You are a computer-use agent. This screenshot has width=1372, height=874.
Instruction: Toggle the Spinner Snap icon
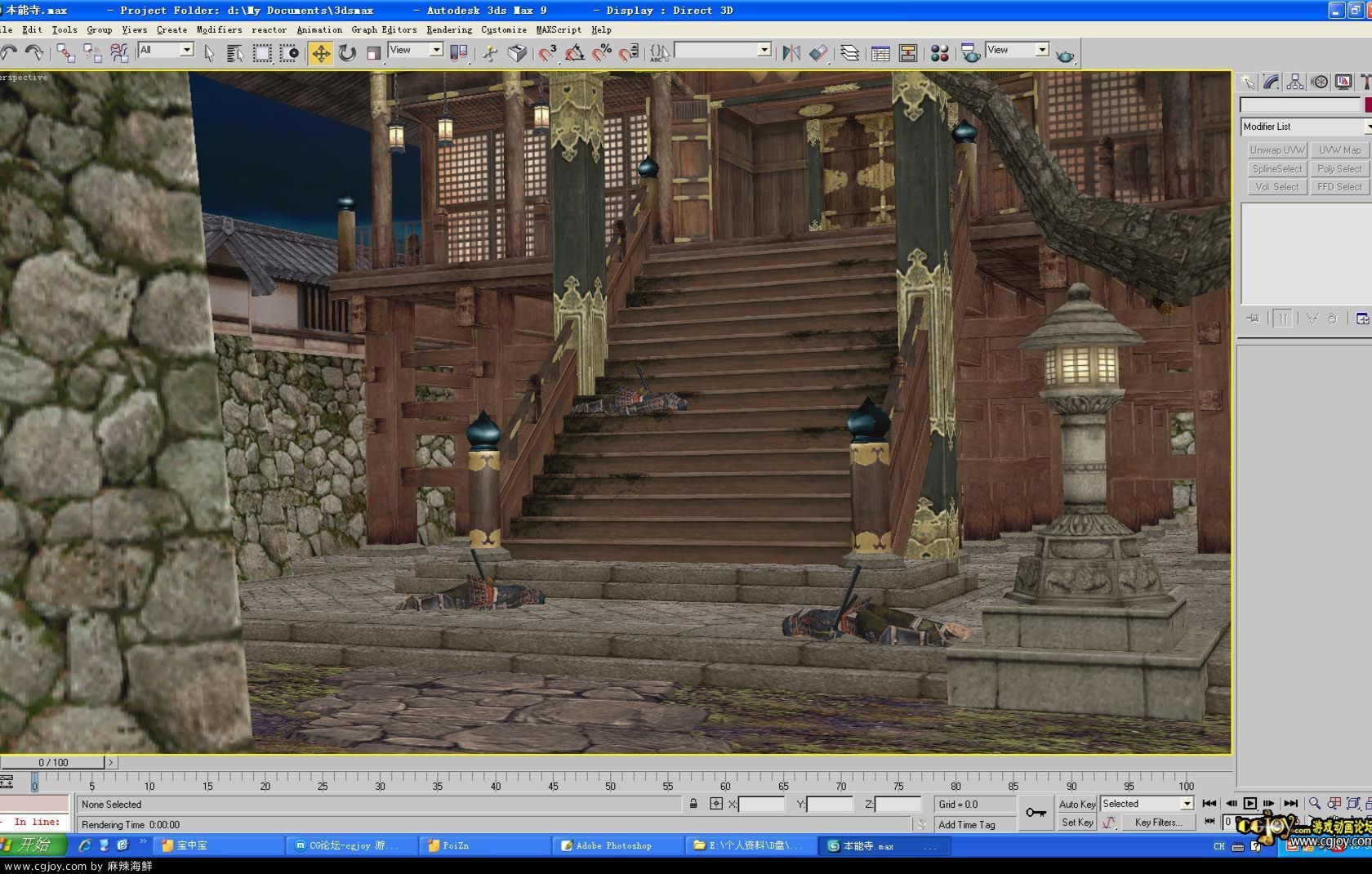pyautogui.click(x=629, y=53)
